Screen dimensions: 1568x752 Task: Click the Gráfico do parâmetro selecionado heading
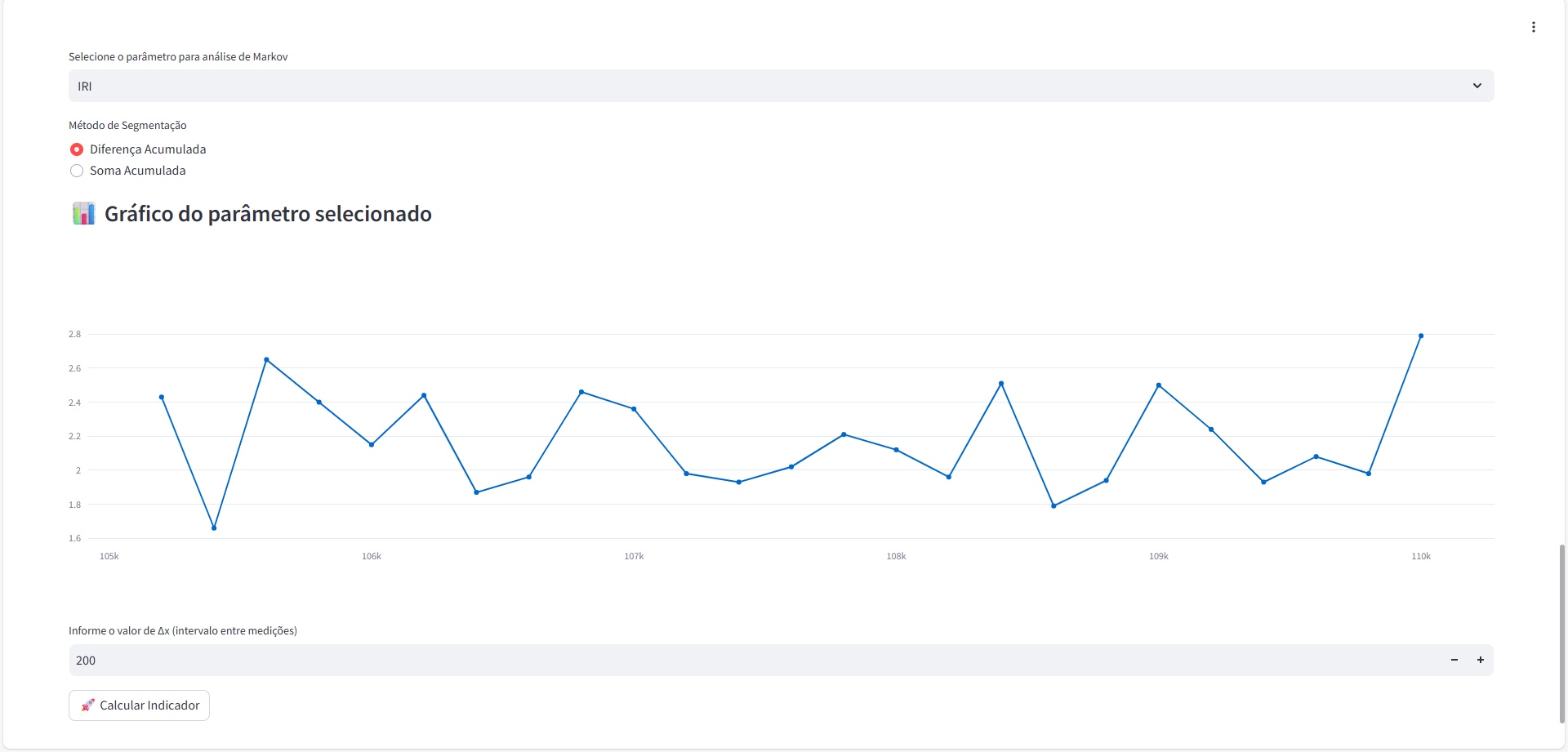click(268, 214)
